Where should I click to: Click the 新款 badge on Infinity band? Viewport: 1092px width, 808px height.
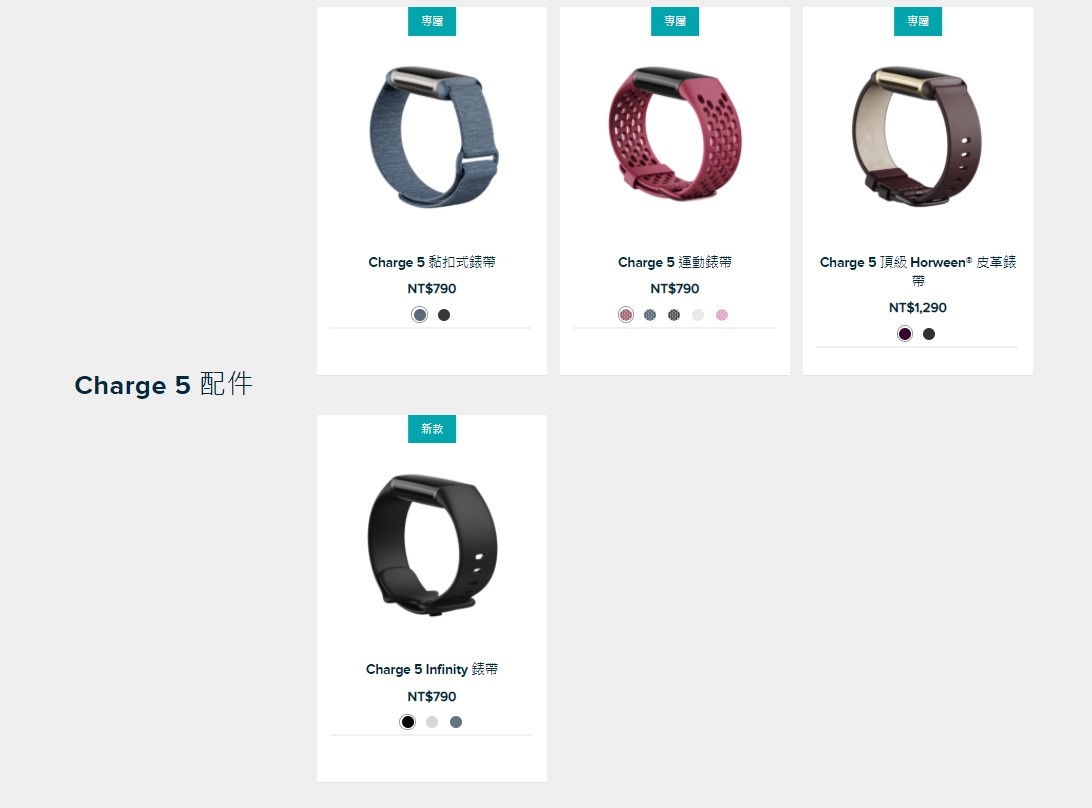coord(432,428)
